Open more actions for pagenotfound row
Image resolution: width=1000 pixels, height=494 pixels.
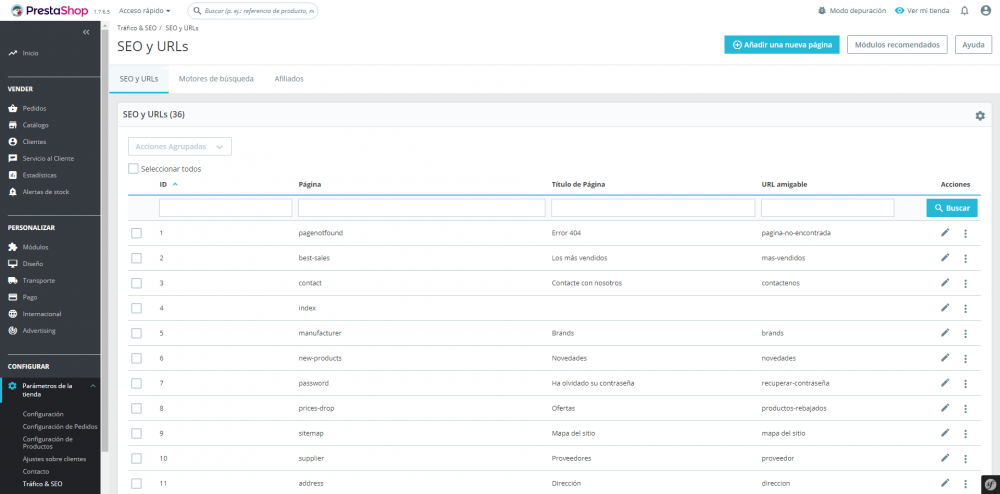pyautogui.click(x=965, y=233)
